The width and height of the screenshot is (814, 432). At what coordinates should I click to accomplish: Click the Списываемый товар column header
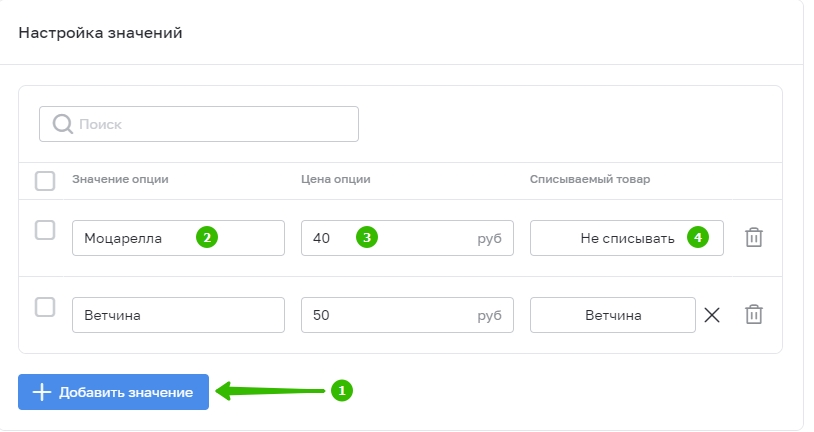click(x=590, y=179)
